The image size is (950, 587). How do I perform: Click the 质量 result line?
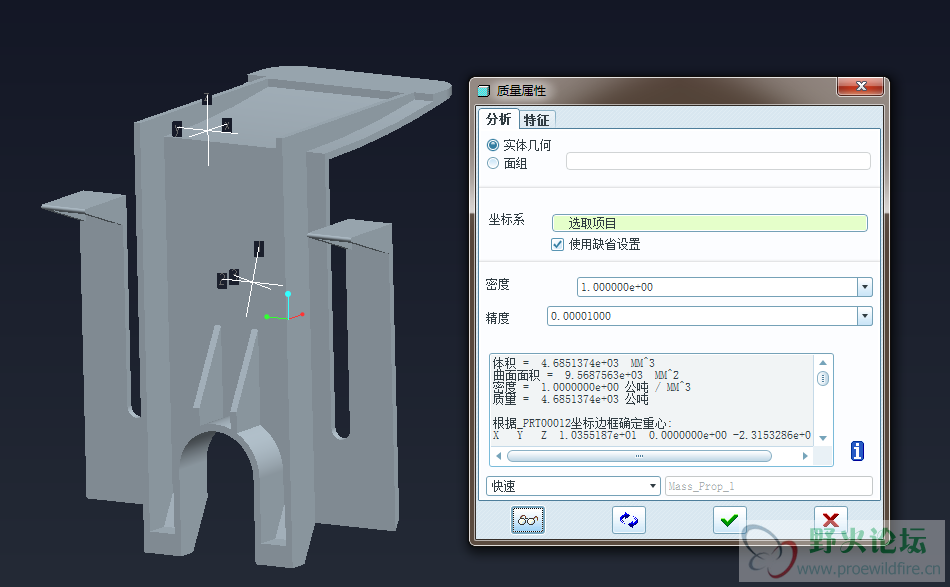[570, 399]
